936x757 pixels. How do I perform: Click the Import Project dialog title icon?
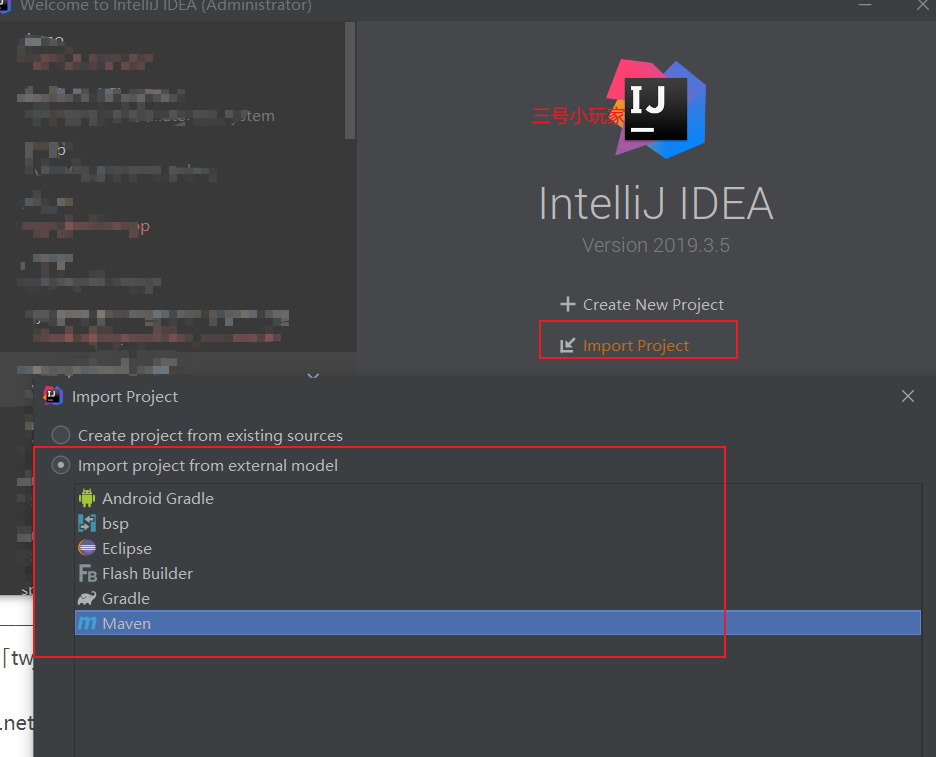pos(53,396)
